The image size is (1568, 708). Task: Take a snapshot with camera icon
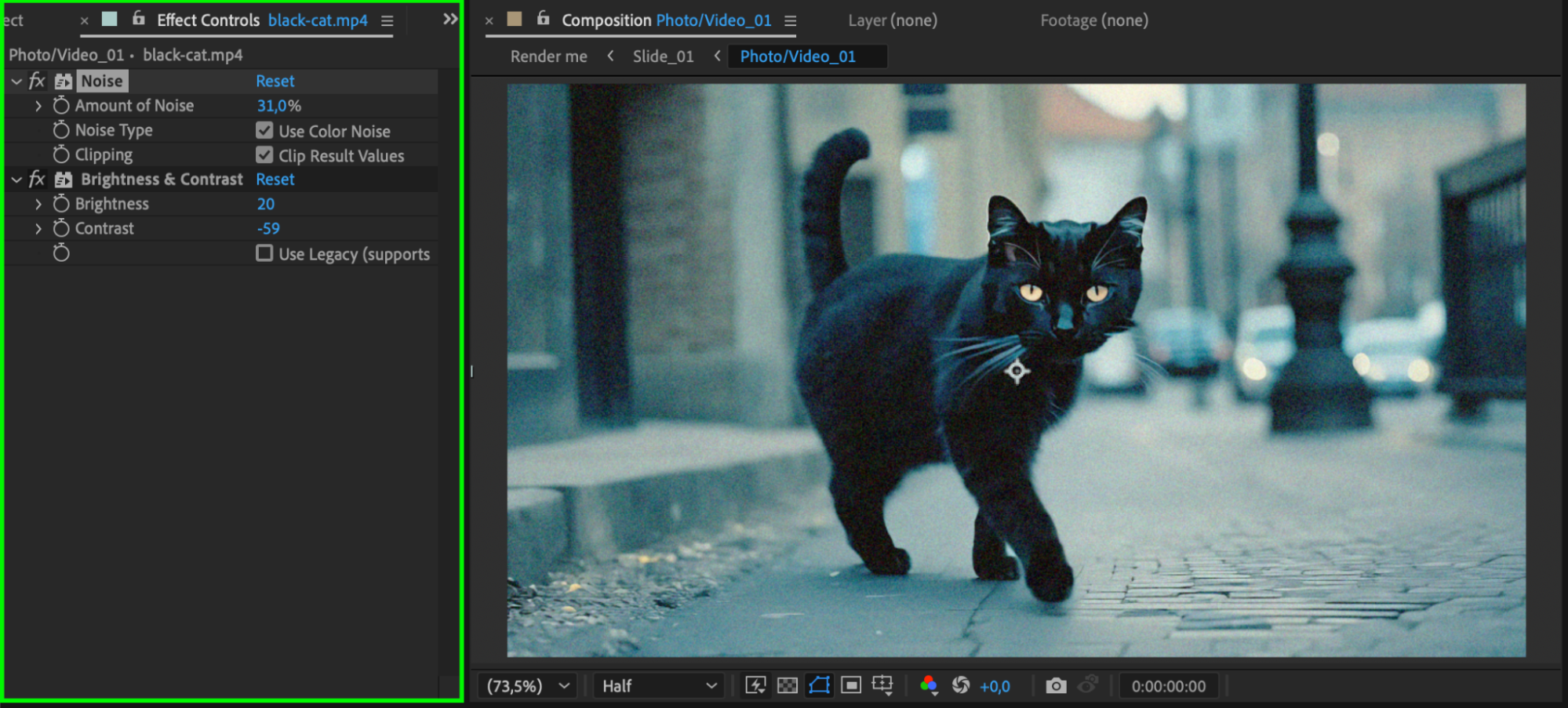(x=1056, y=686)
